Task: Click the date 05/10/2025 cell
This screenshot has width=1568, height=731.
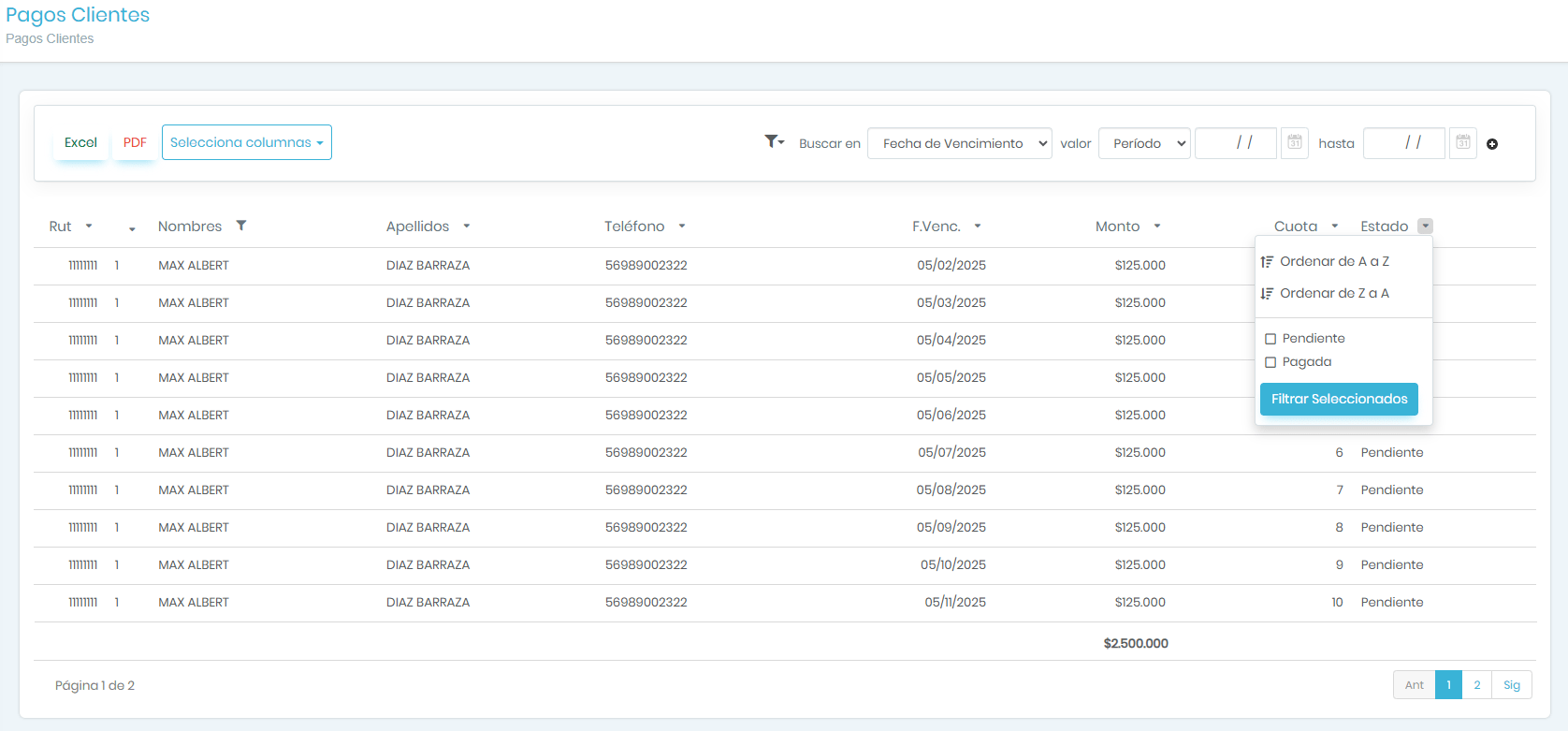Action: pyautogui.click(x=953, y=565)
